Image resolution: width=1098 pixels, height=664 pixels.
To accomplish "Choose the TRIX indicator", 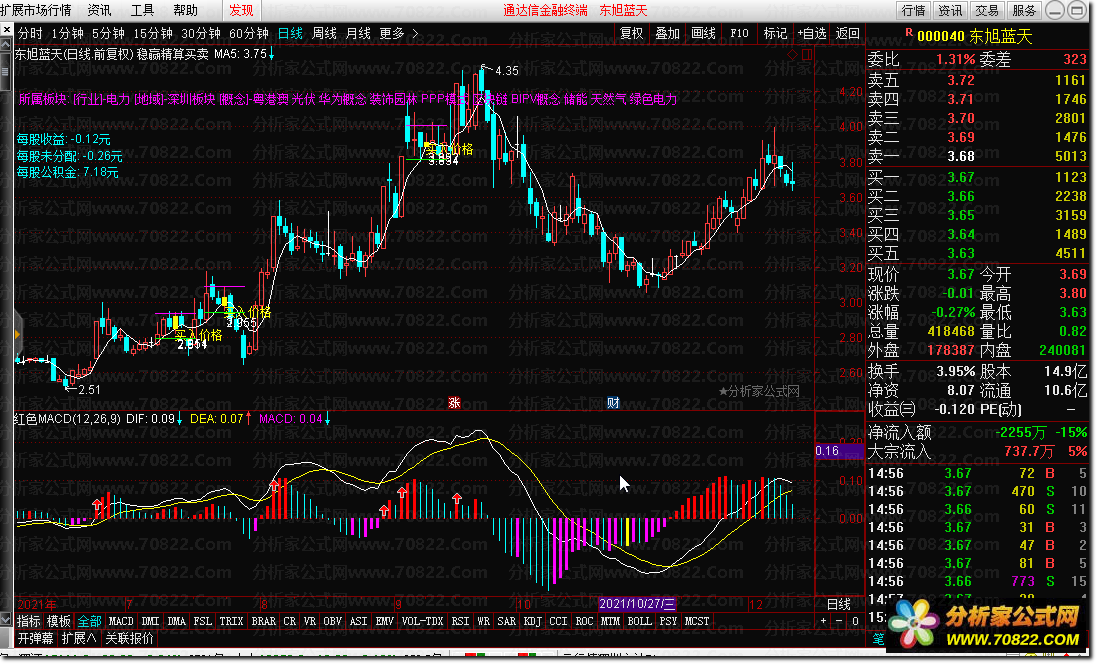I will [x=231, y=621].
